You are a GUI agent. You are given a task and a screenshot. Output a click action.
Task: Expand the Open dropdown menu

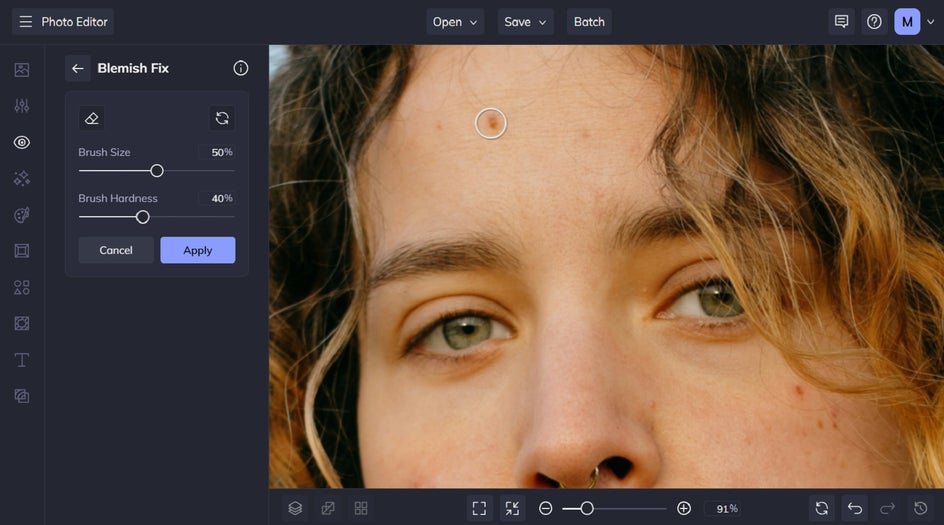[x=455, y=22]
